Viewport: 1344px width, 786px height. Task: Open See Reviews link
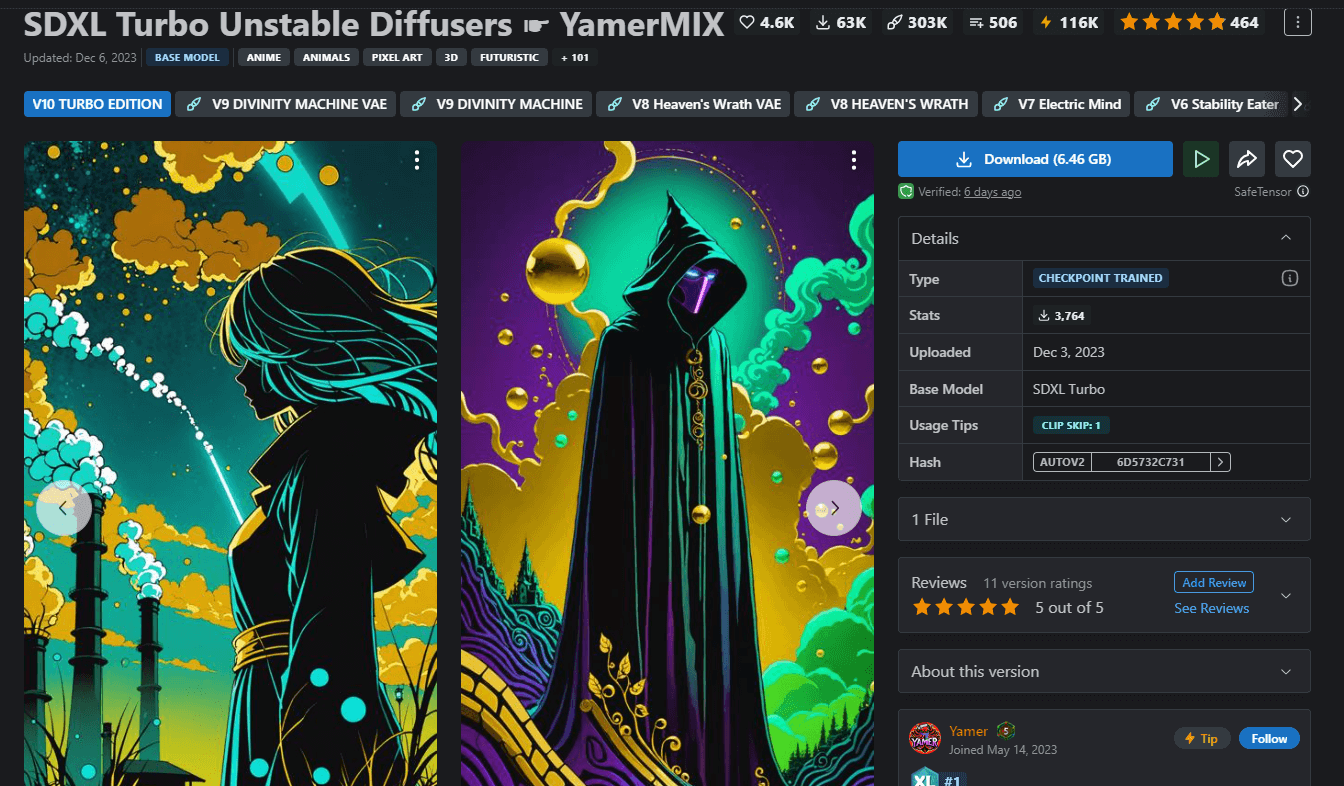(1211, 608)
